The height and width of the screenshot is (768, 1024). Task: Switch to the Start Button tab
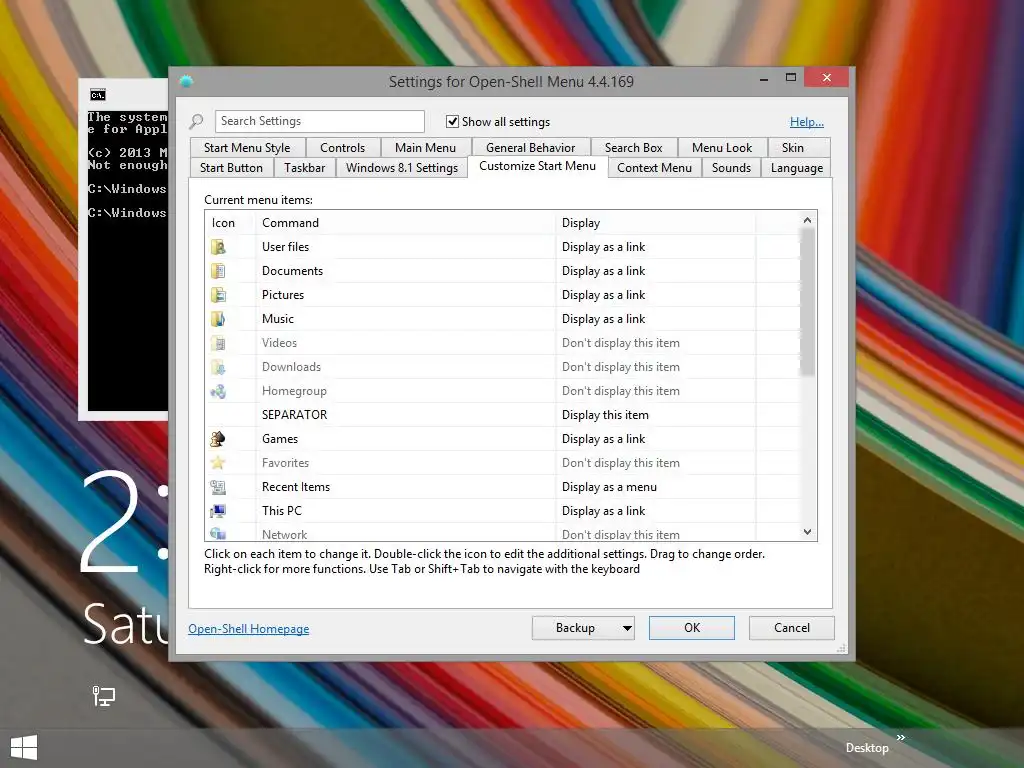coord(231,168)
